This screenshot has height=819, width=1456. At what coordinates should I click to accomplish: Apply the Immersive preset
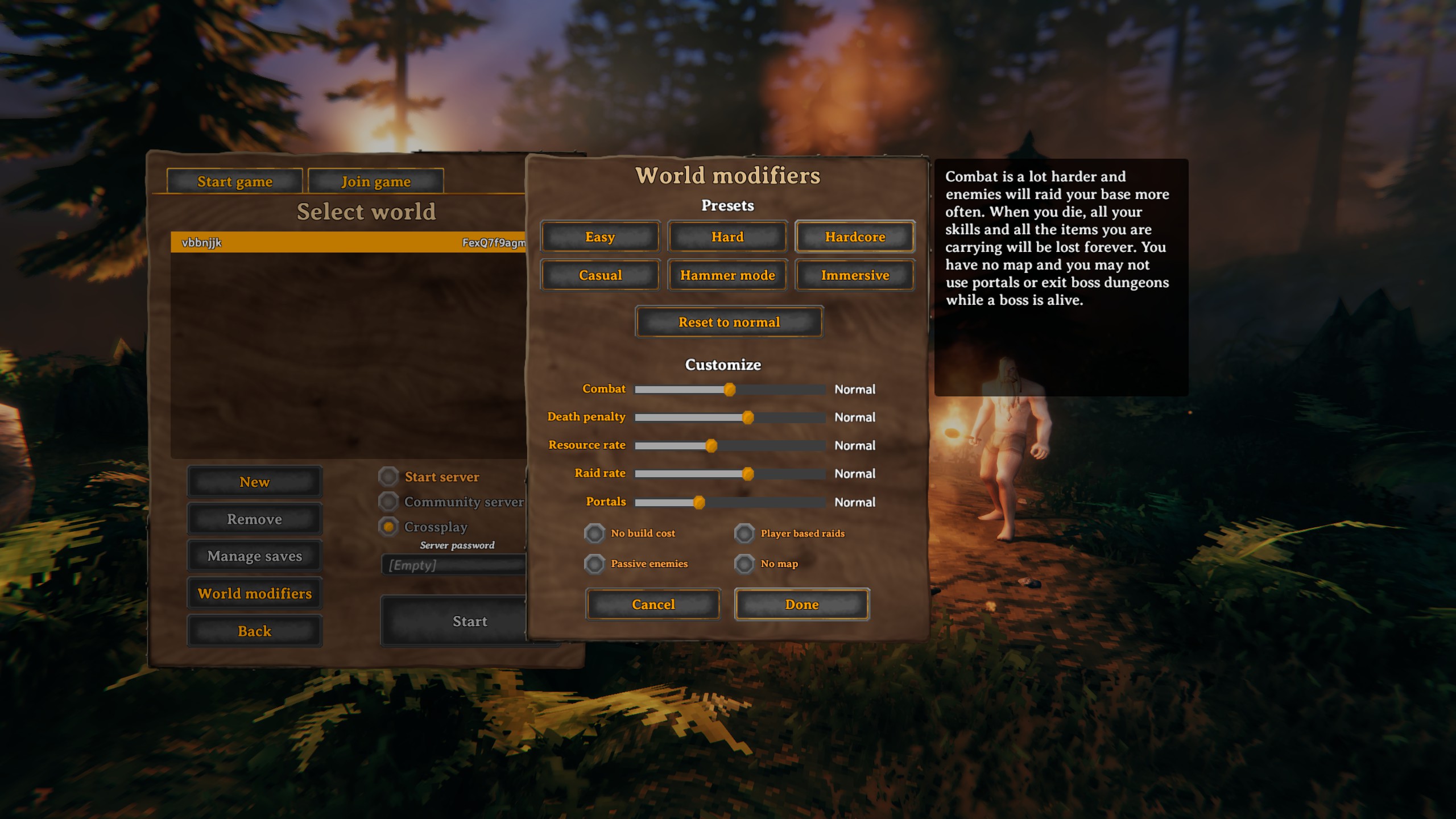click(855, 275)
